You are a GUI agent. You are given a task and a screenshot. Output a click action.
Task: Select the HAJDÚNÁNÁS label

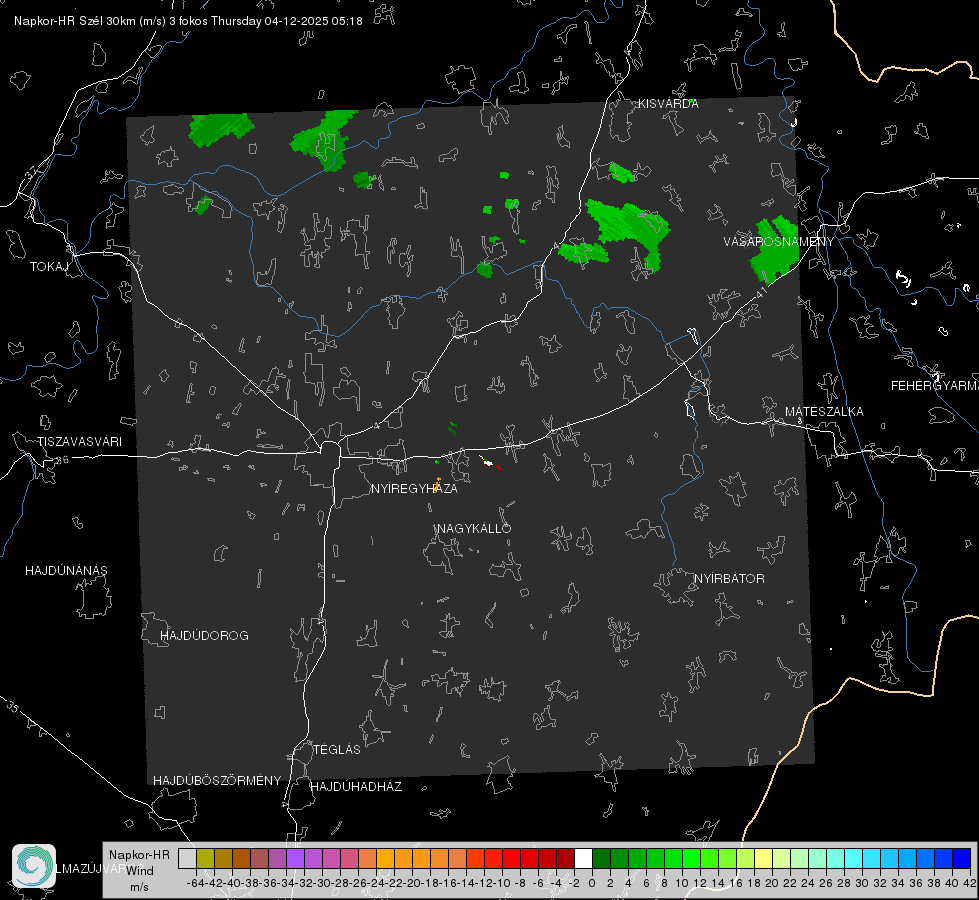[66, 570]
